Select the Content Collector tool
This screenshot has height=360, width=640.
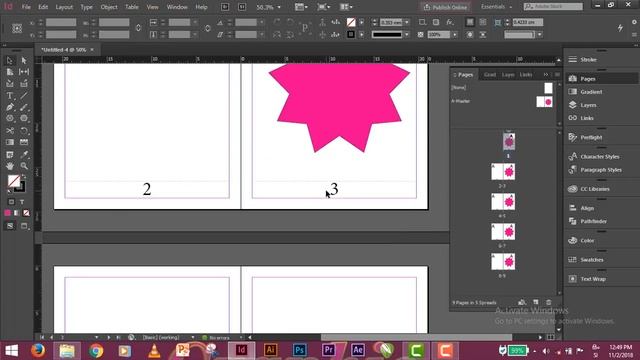(x=10, y=84)
